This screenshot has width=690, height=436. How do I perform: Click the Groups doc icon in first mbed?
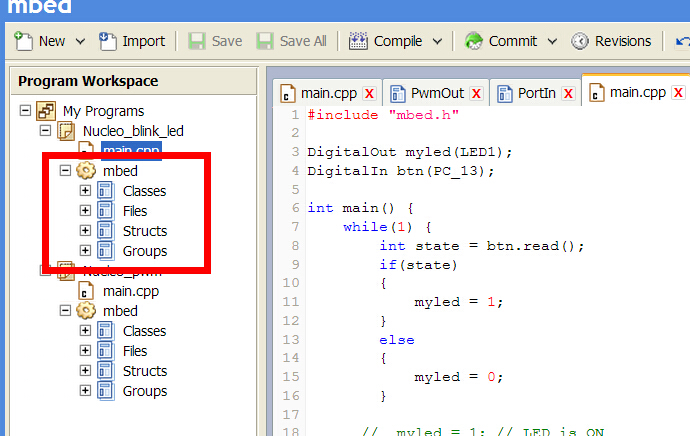click(x=106, y=251)
